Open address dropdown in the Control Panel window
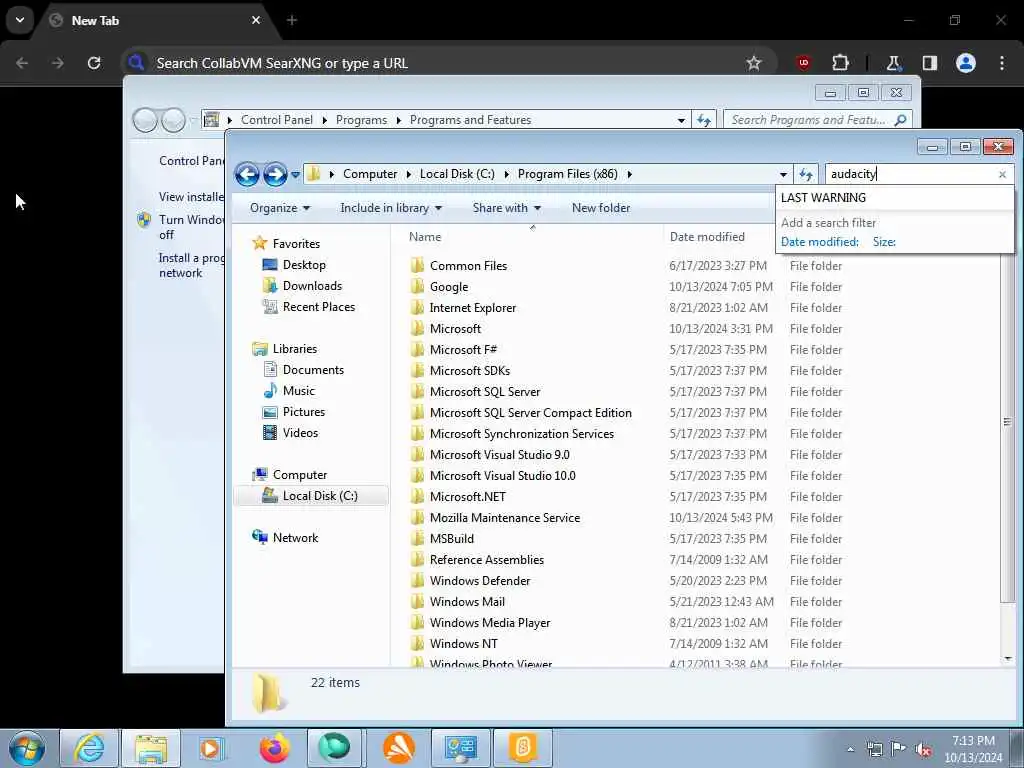1024x768 pixels. click(x=681, y=120)
